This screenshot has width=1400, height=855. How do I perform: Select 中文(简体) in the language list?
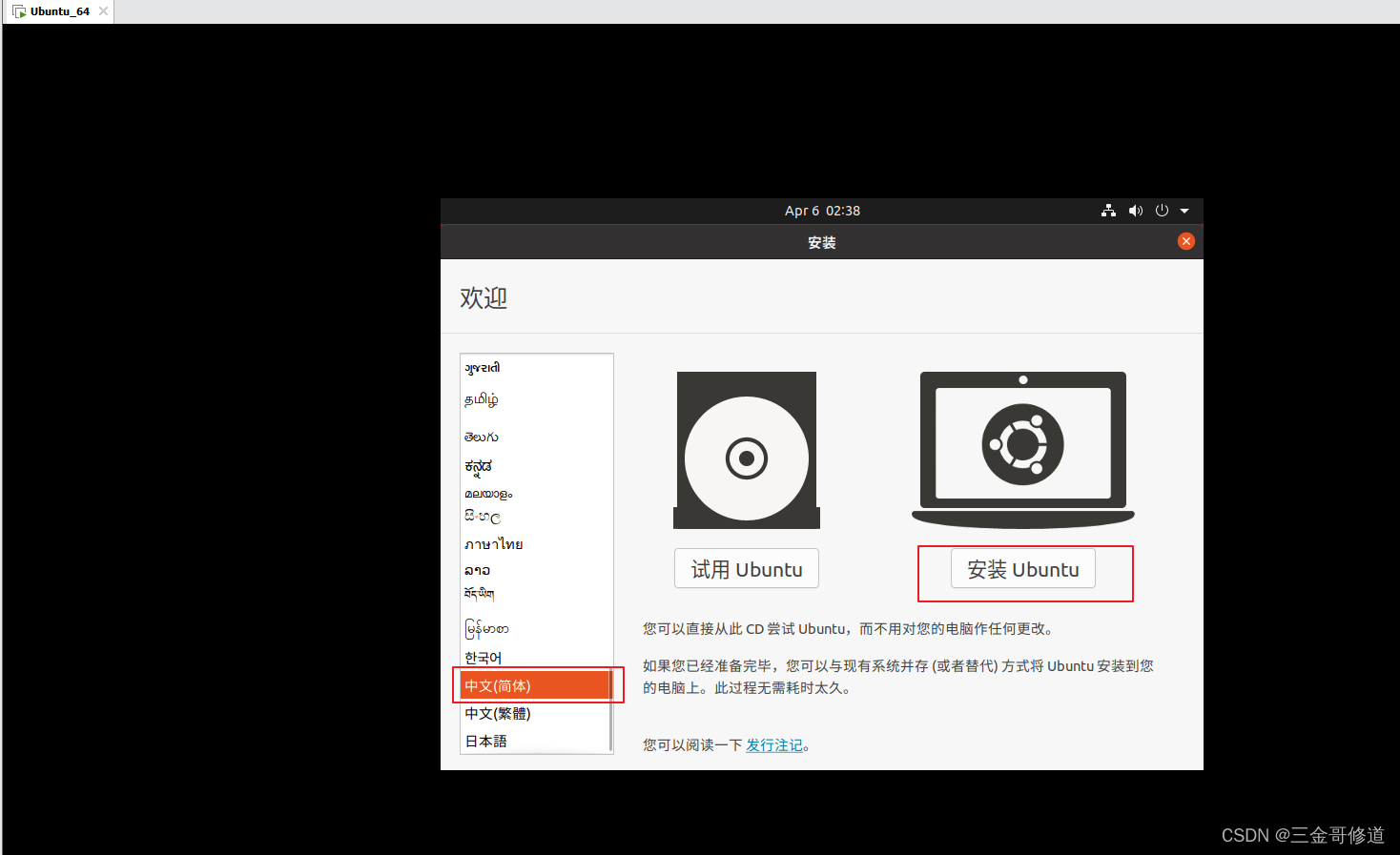[x=535, y=685]
